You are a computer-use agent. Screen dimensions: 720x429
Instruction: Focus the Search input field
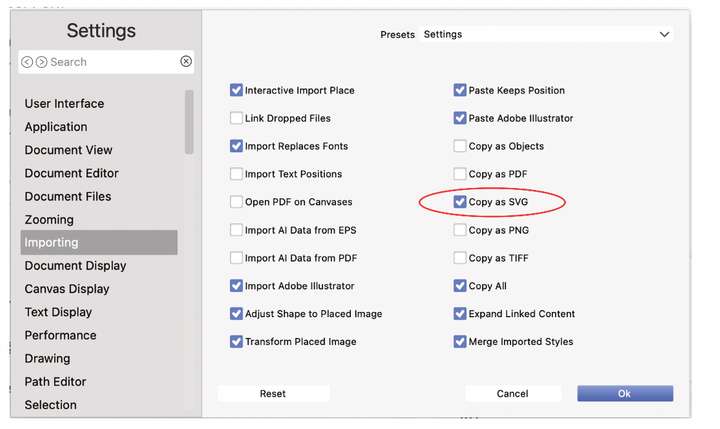tap(112, 62)
